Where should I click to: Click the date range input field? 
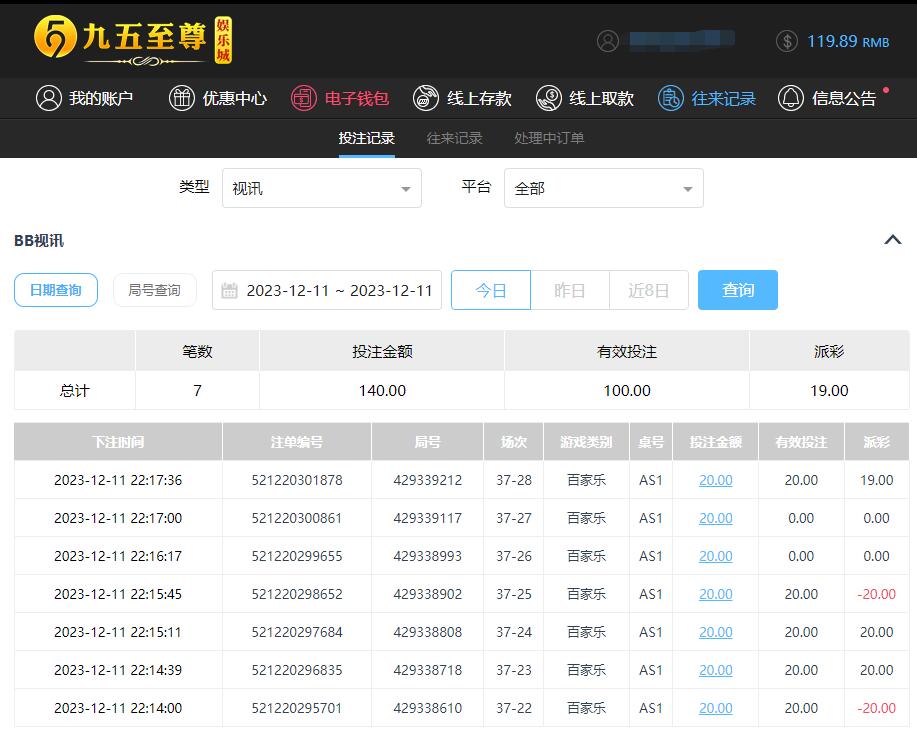[x=327, y=290]
